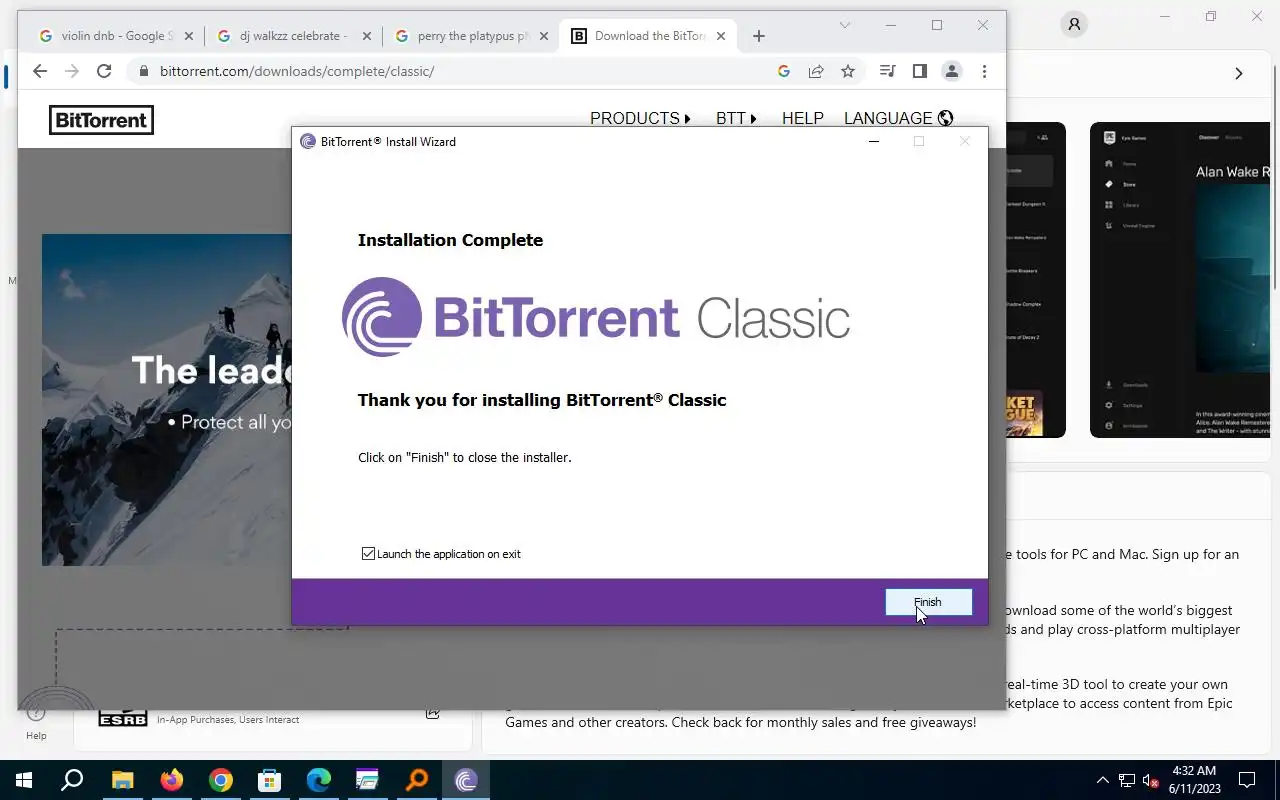
Task: Share this page from the address bar
Action: [x=816, y=71]
